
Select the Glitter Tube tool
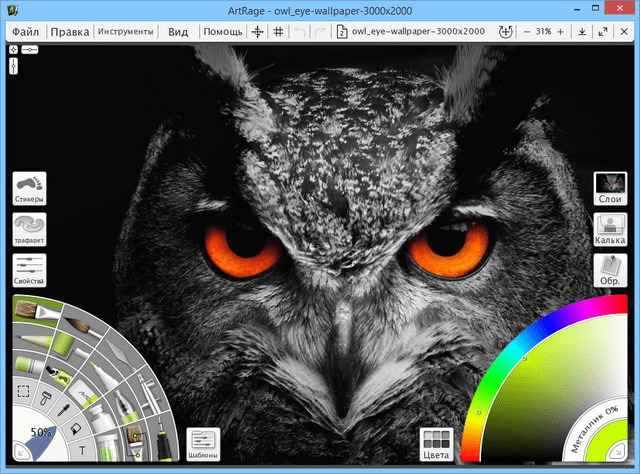coord(108,447)
